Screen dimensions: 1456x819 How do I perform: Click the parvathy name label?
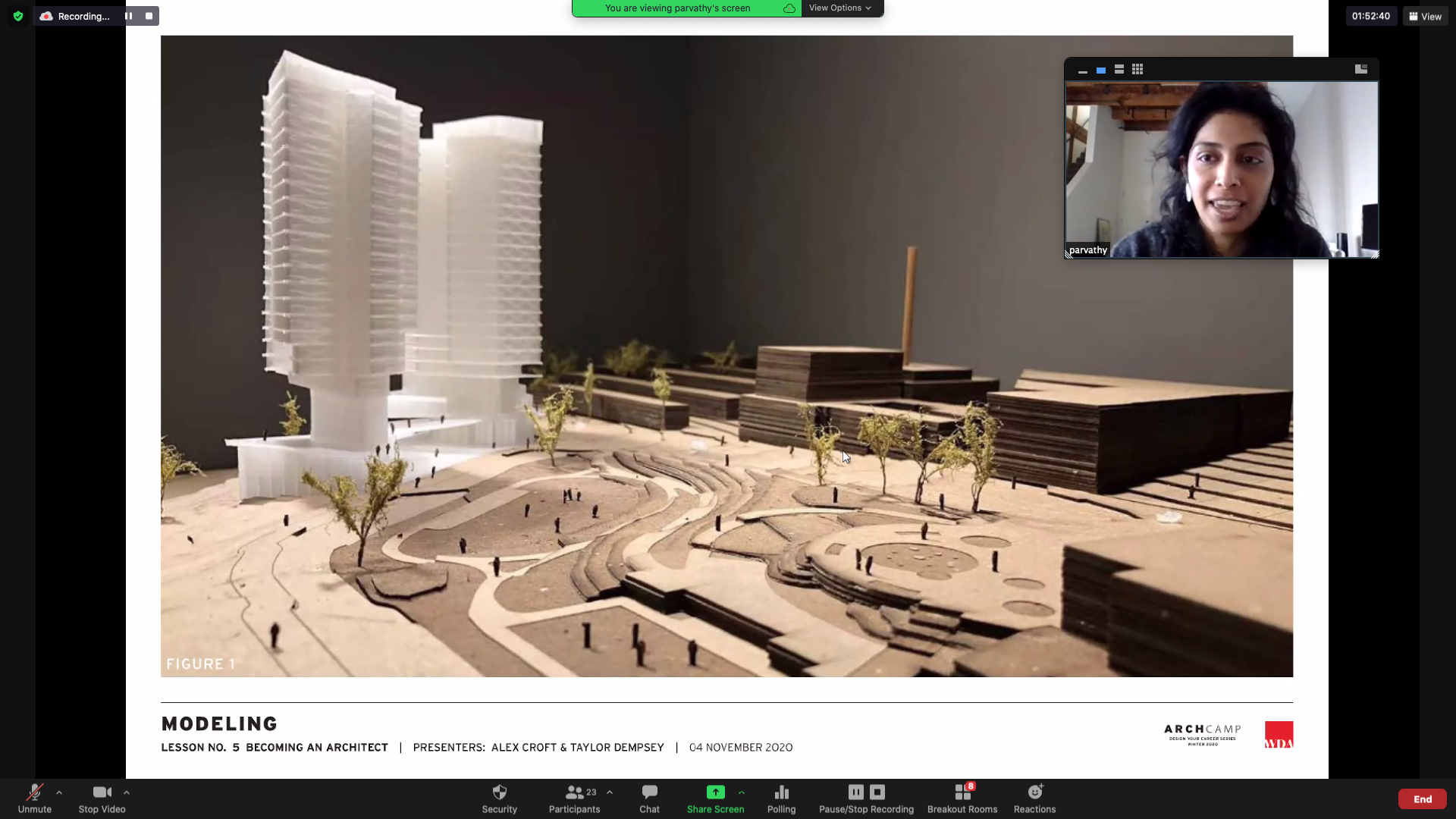pos(1088,250)
